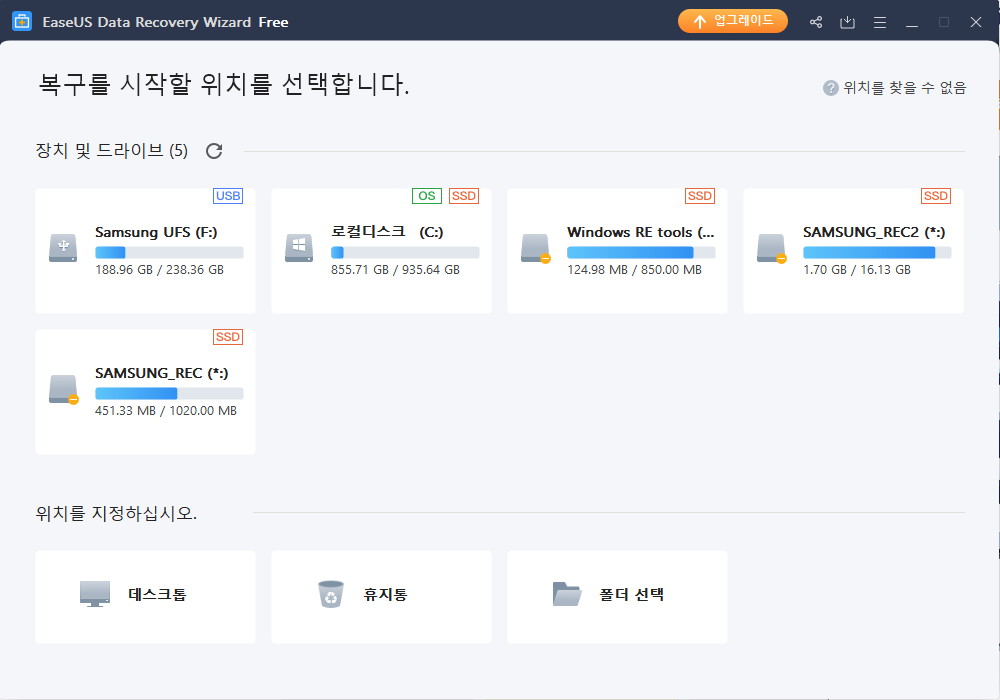Select the SAMSUNG_REC2 (*:) partition name
Image resolution: width=1000 pixels, height=700 pixels.
tap(874, 232)
